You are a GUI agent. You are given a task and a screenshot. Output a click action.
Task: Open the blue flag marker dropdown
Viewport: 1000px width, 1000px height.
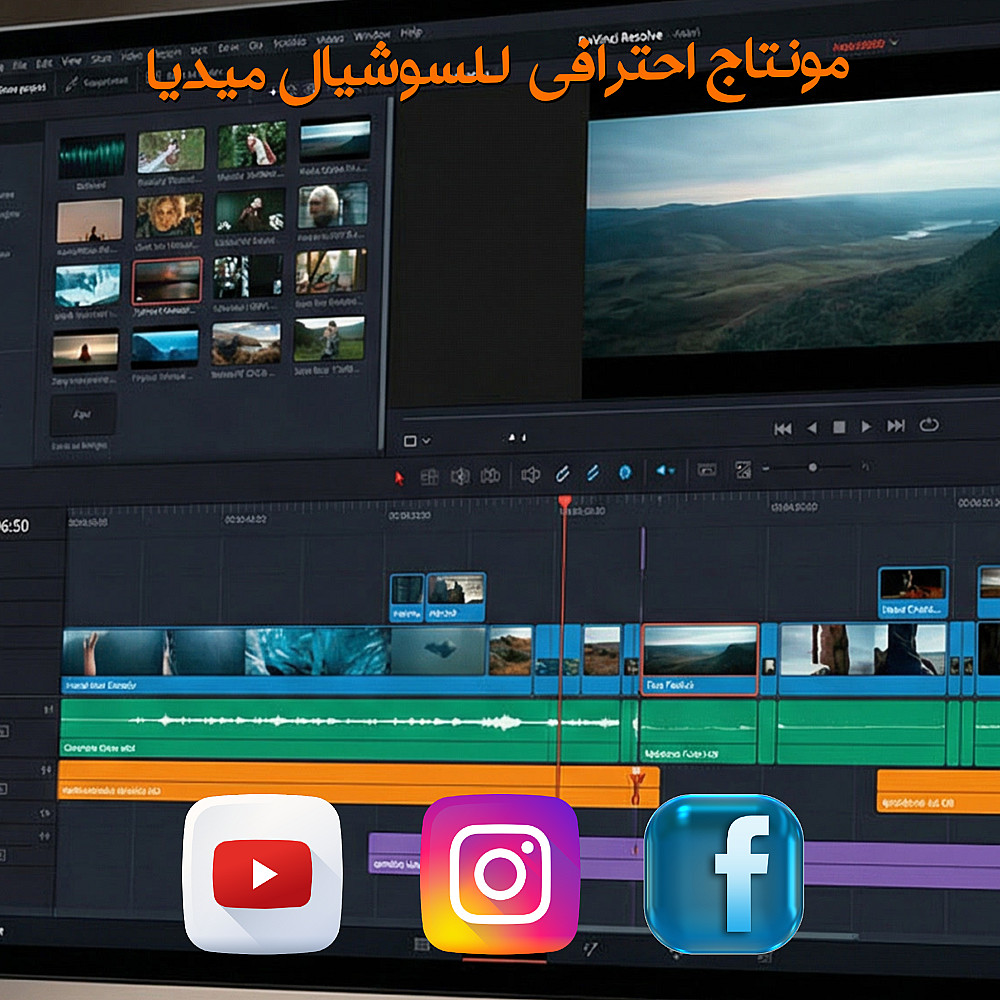click(x=664, y=471)
